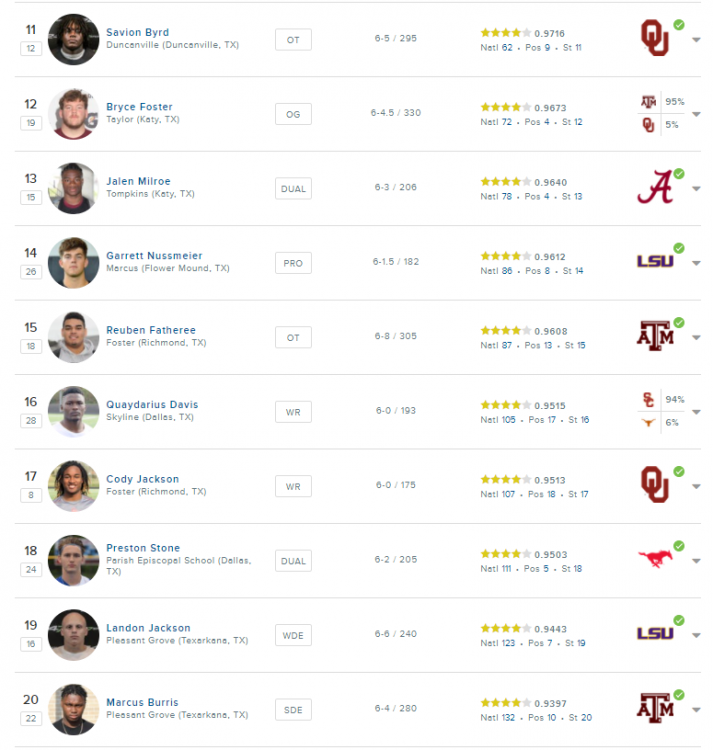Click Landon Jackson's WDE position badge
This screenshot has width=713, height=750.
pos(293,635)
